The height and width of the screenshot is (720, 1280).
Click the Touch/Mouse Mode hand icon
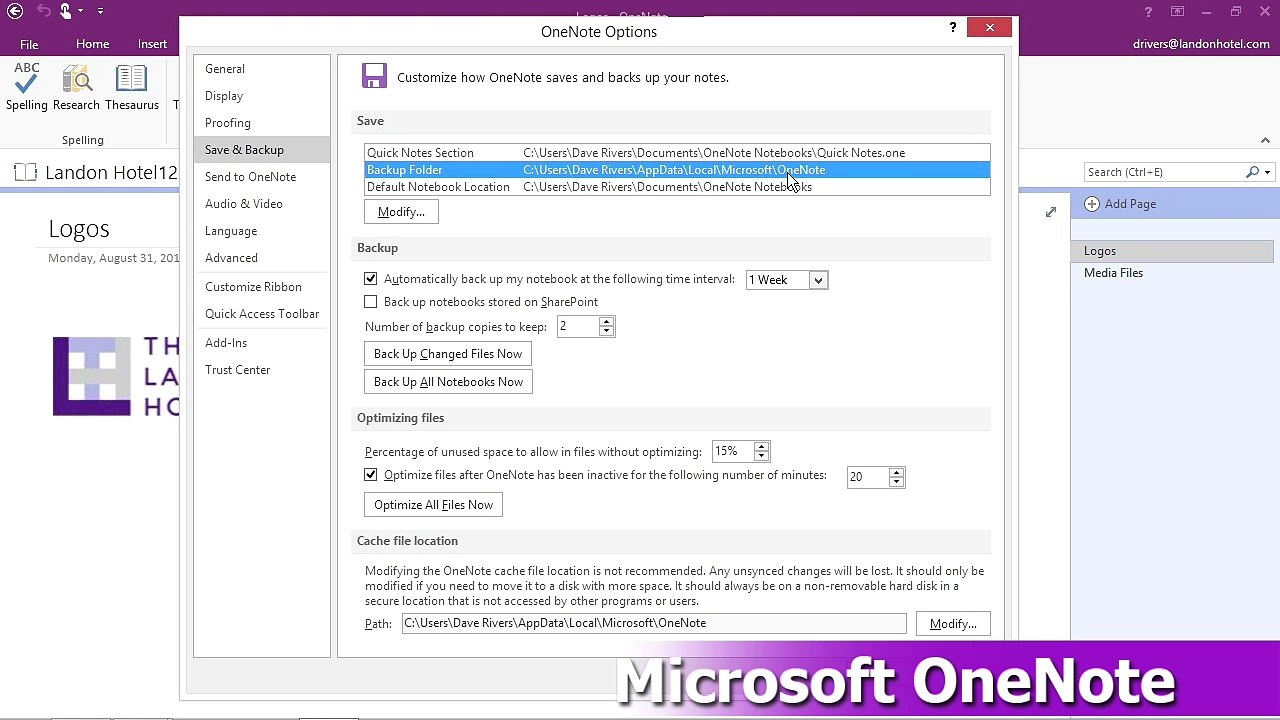point(66,12)
